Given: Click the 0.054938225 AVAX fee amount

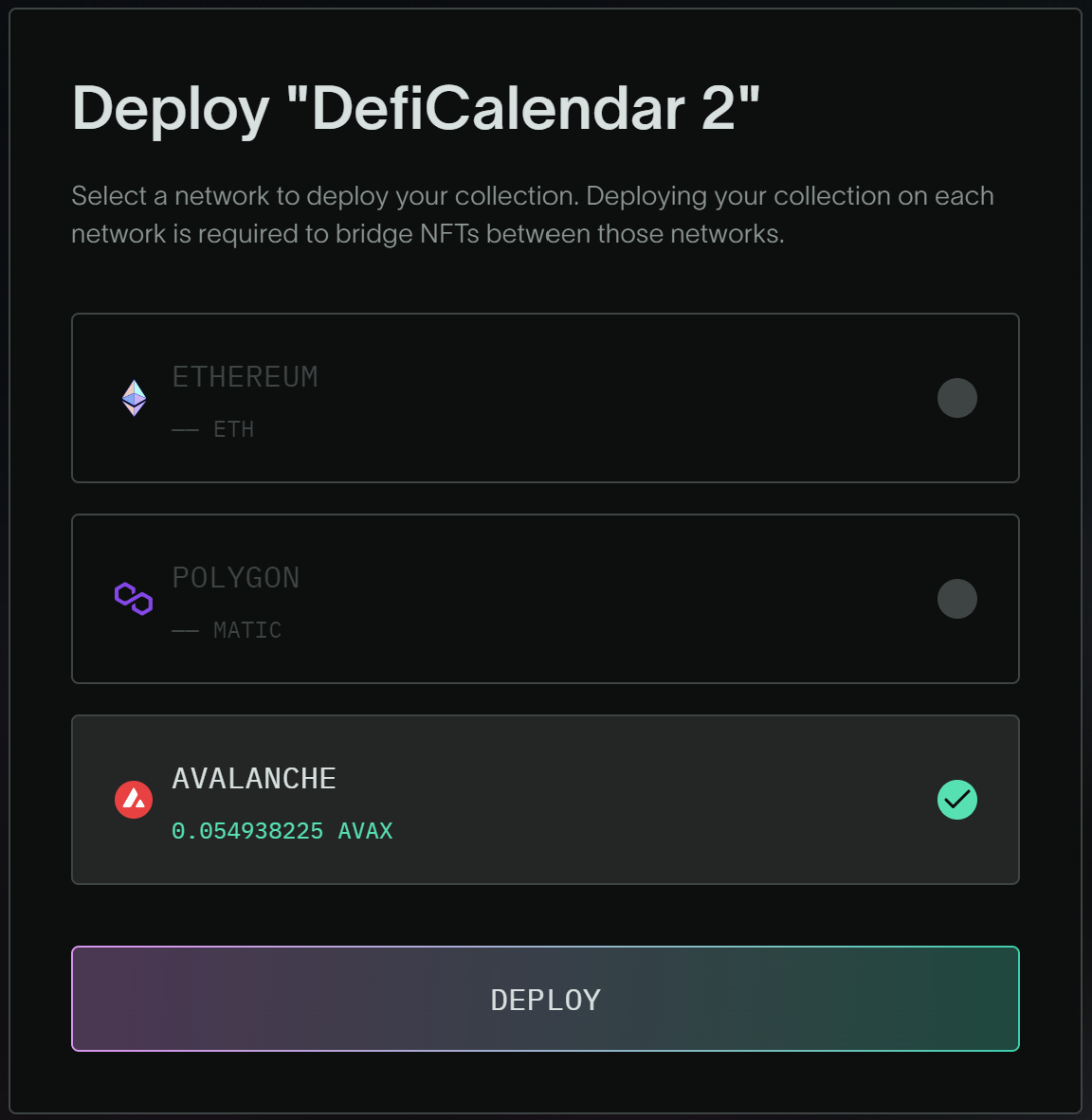Looking at the screenshot, I should click(282, 831).
